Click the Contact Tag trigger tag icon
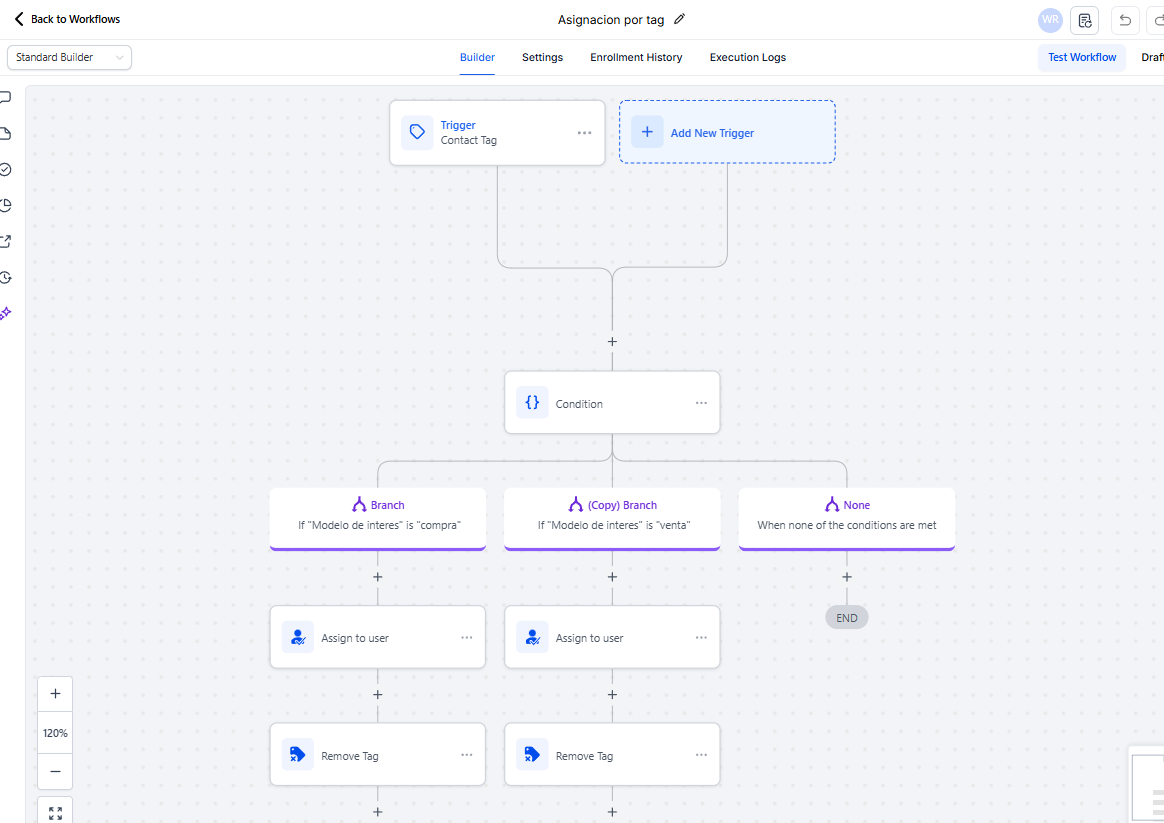 coord(417,132)
